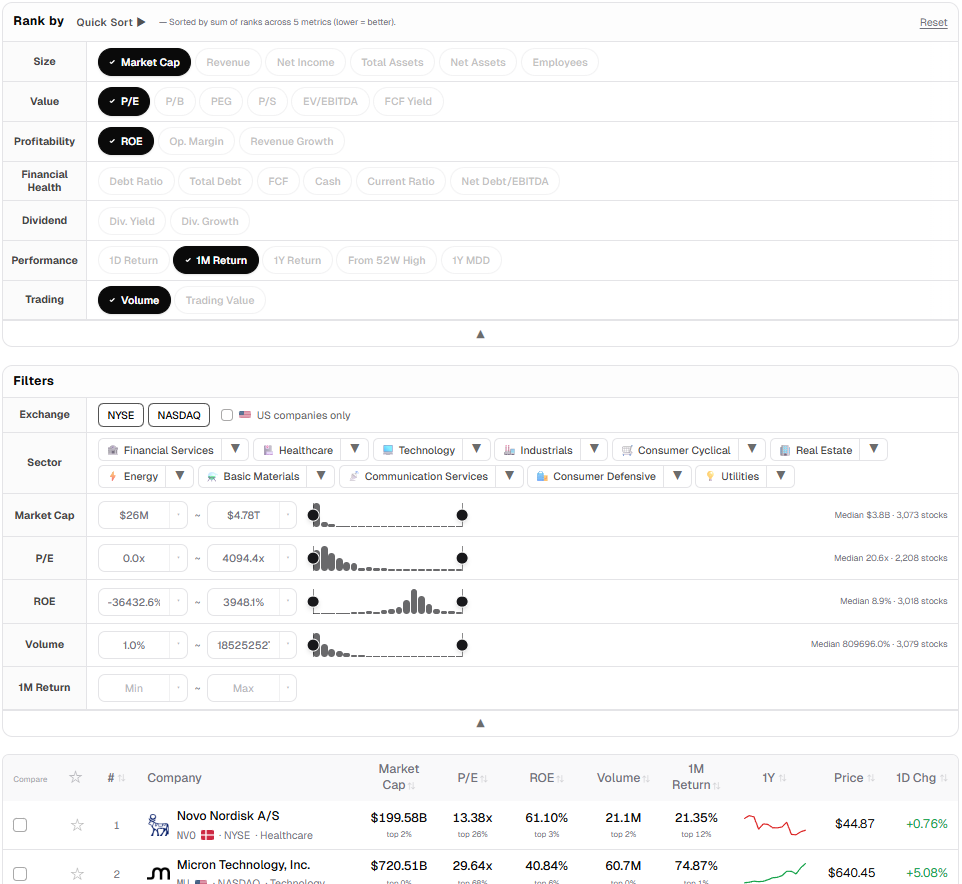The height and width of the screenshot is (884, 962).
Task: Expand Healthcare sector dropdown arrow
Action: (355, 449)
